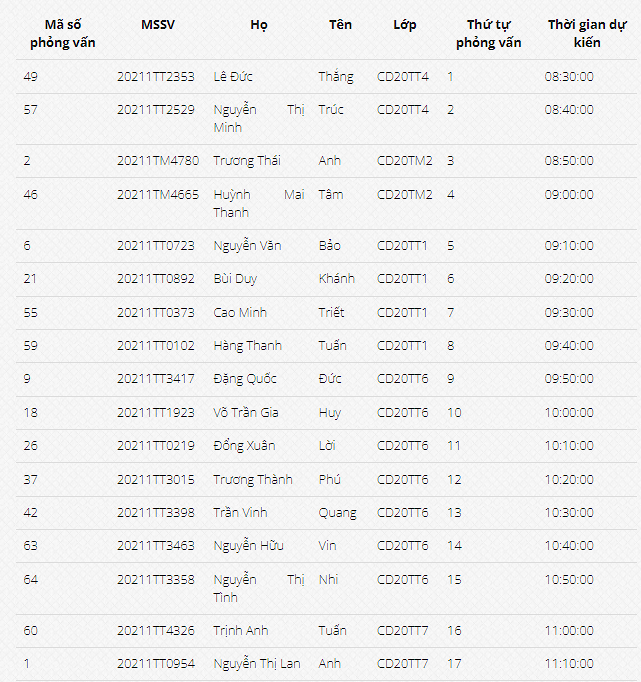Select student ID 20211TT2353
This screenshot has width=641, height=682.
pos(156,77)
